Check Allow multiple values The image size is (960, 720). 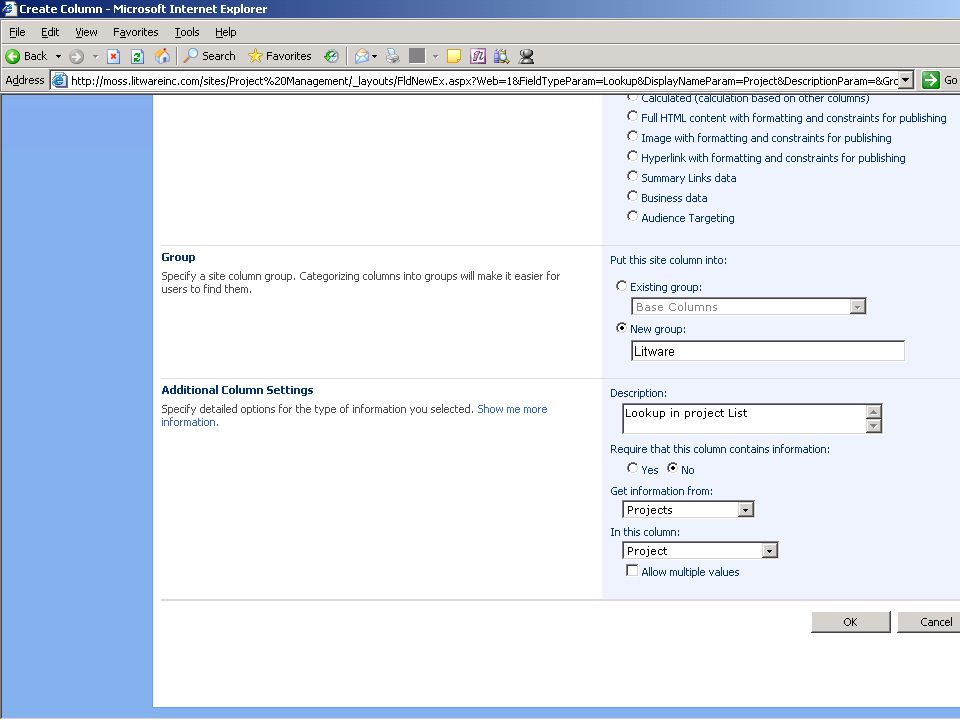tap(632, 571)
